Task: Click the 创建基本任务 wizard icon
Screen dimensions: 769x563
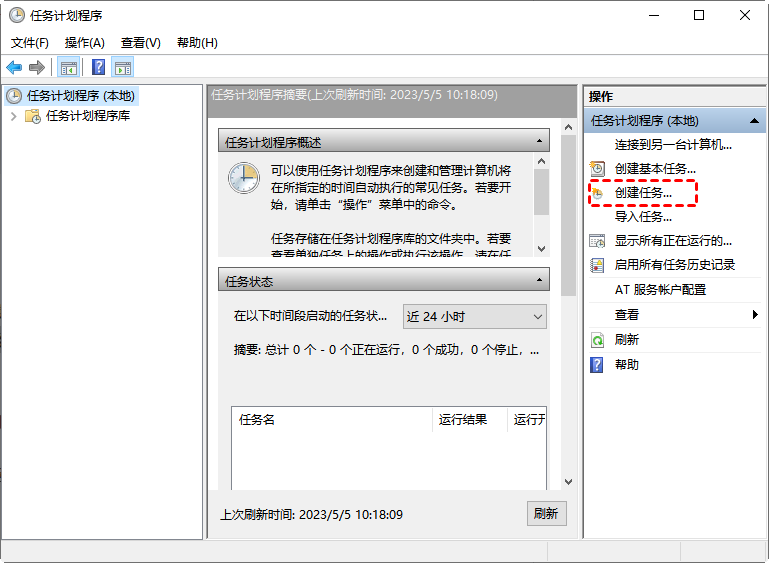Action: [597, 169]
